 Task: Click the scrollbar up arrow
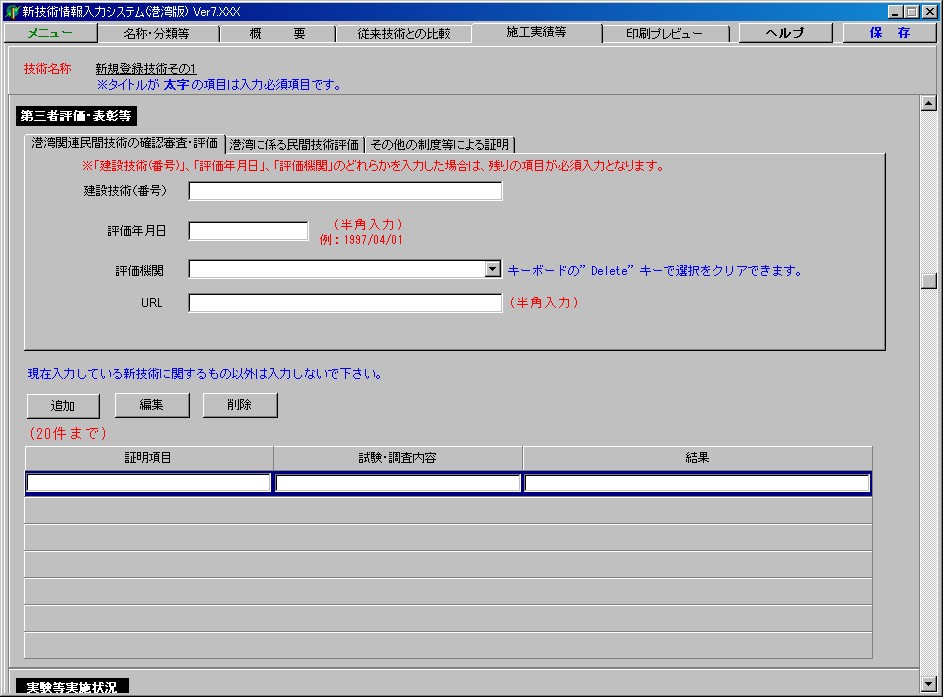[927, 103]
